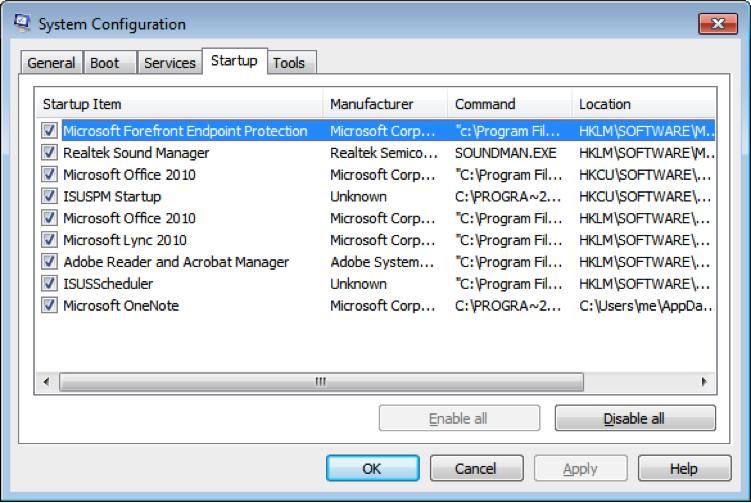Click the Disable all button
Image resolution: width=751 pixels, height=503 pixels.
pos(635,418)
